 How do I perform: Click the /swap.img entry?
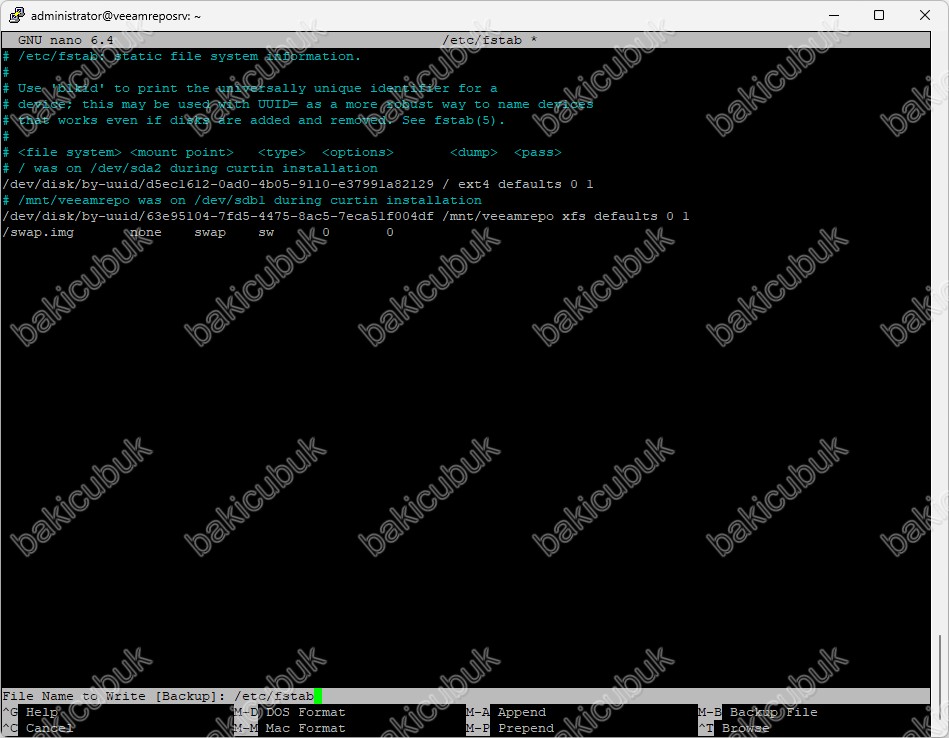point(38,232)
